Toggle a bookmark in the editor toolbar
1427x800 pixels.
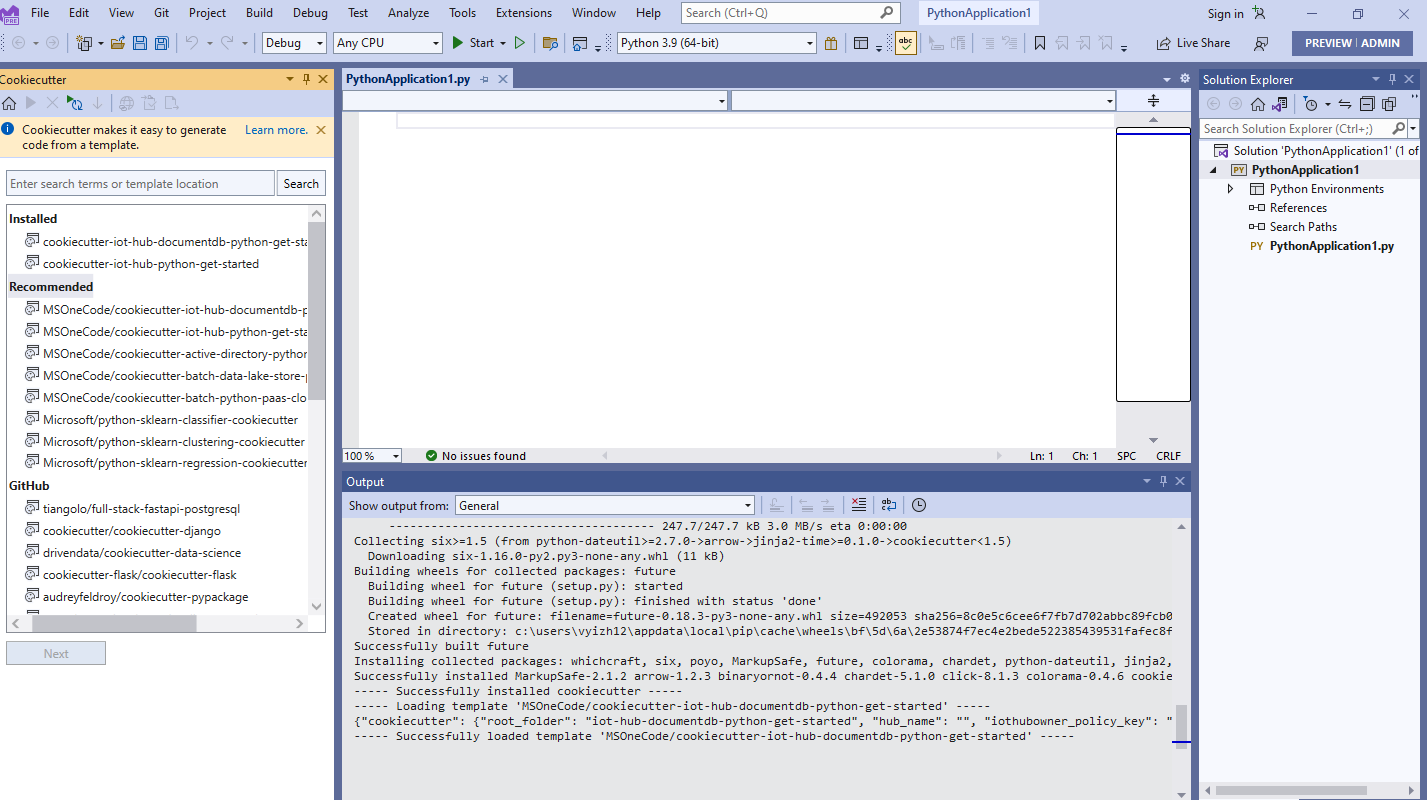1040,43
